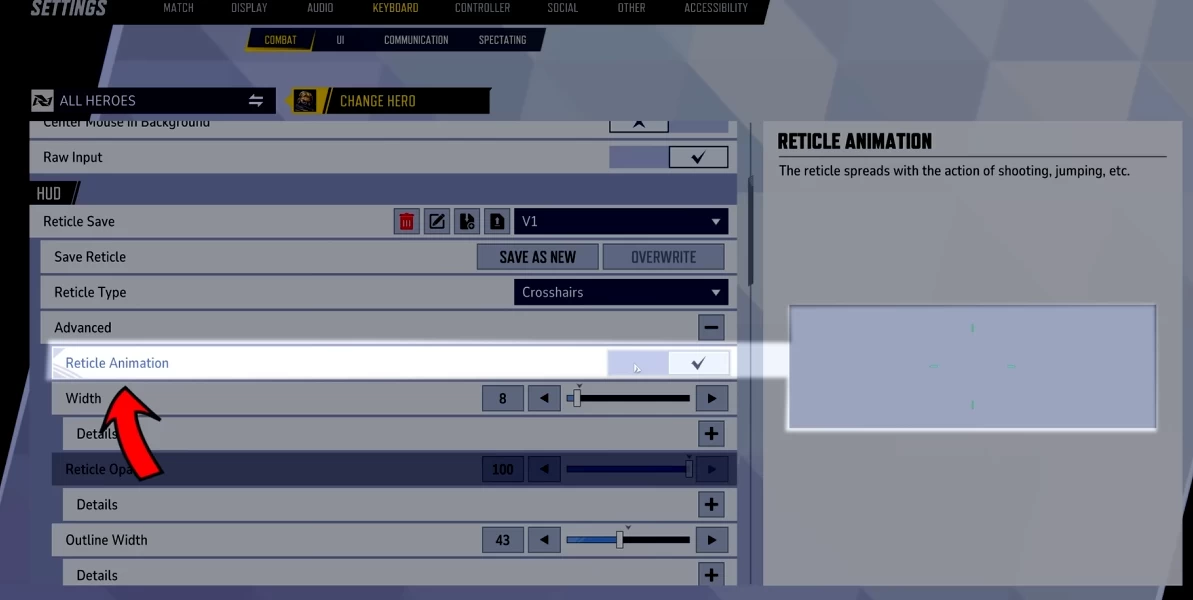
Task: Increase Outline Width with right arrow
Action: click(711, 541)
